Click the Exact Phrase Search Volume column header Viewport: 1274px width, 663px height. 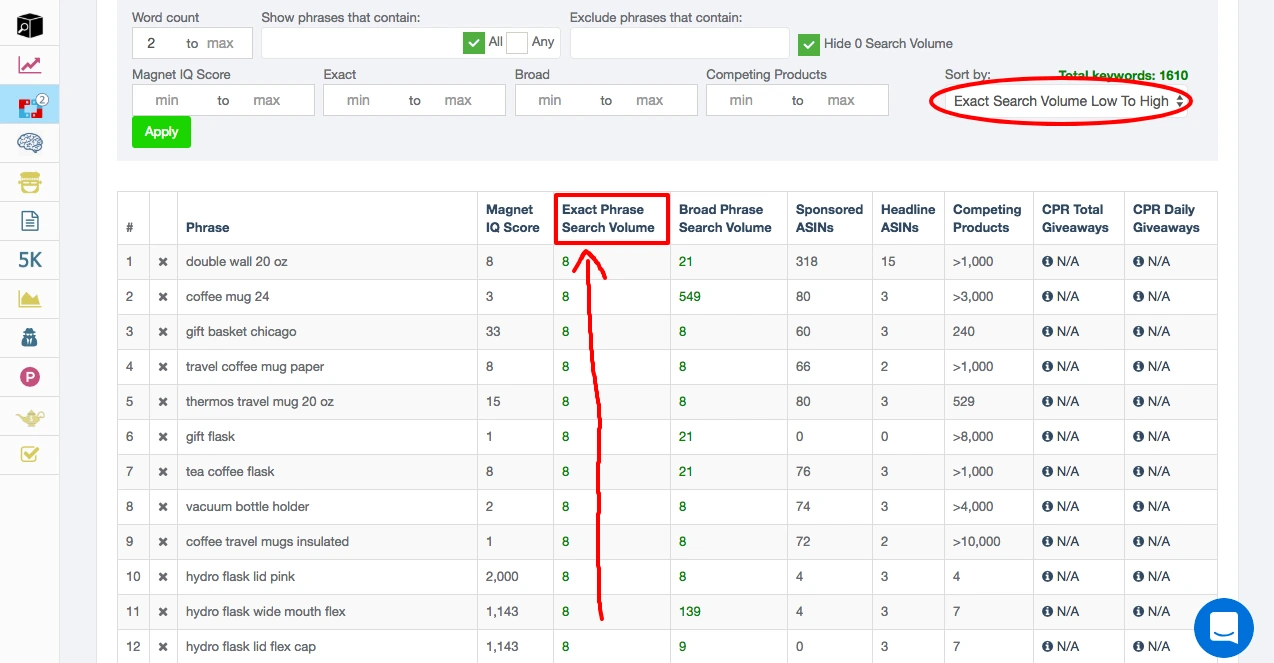click(611, 217)
